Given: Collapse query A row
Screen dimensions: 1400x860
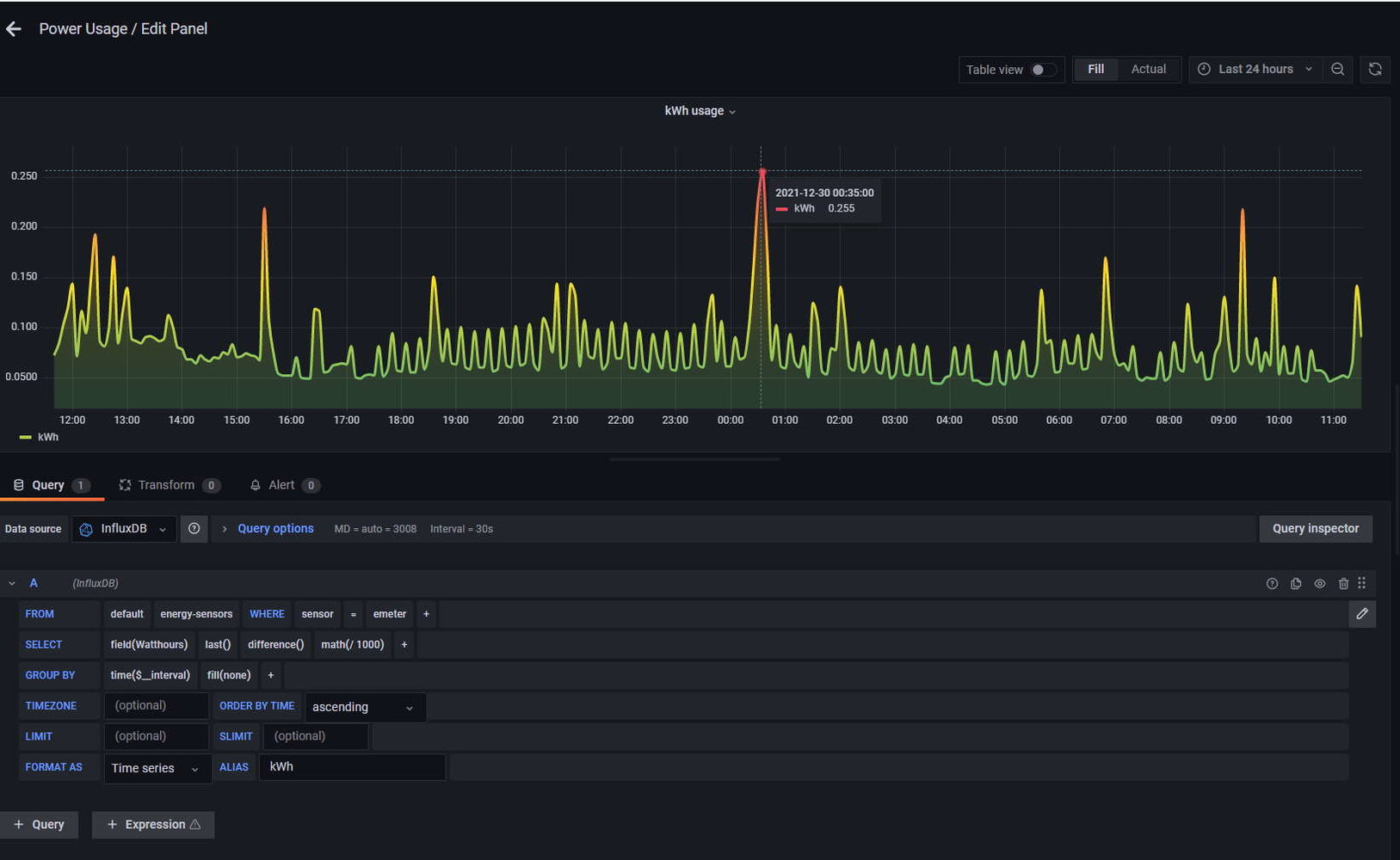Looking at the screenshot, I should (x=12, y=583).
